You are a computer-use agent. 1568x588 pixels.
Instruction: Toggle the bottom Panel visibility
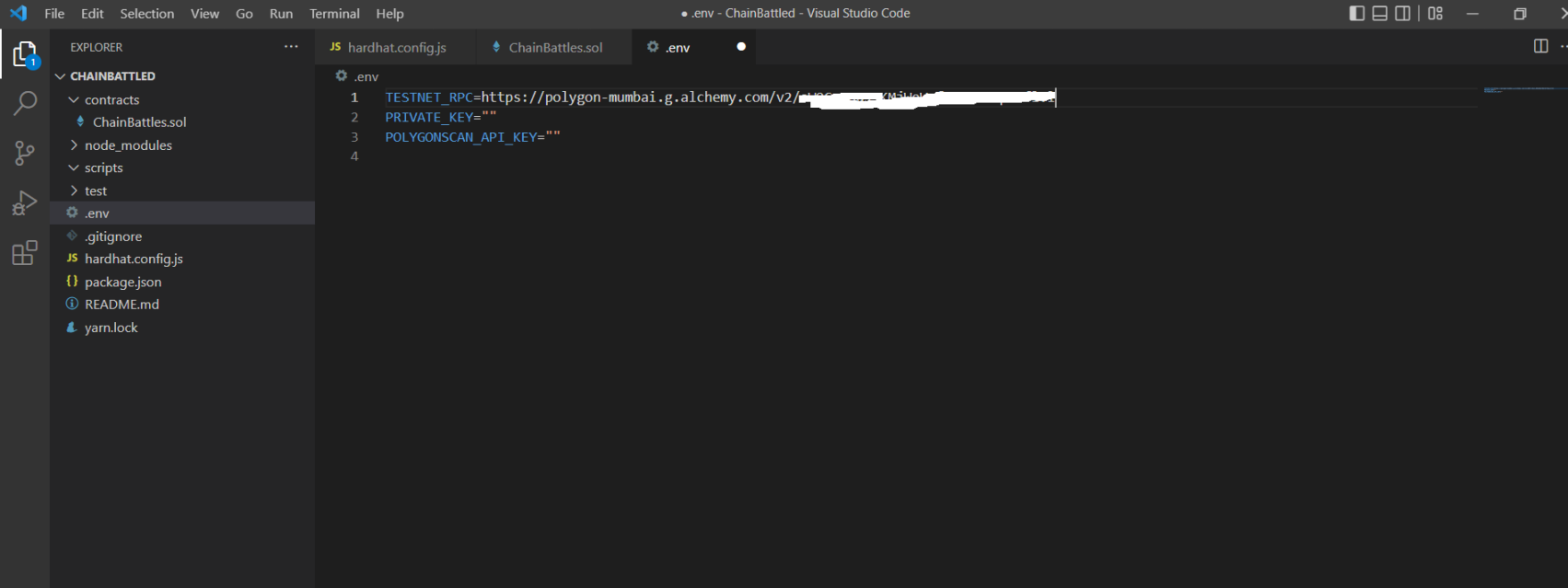click(1380, 14)
